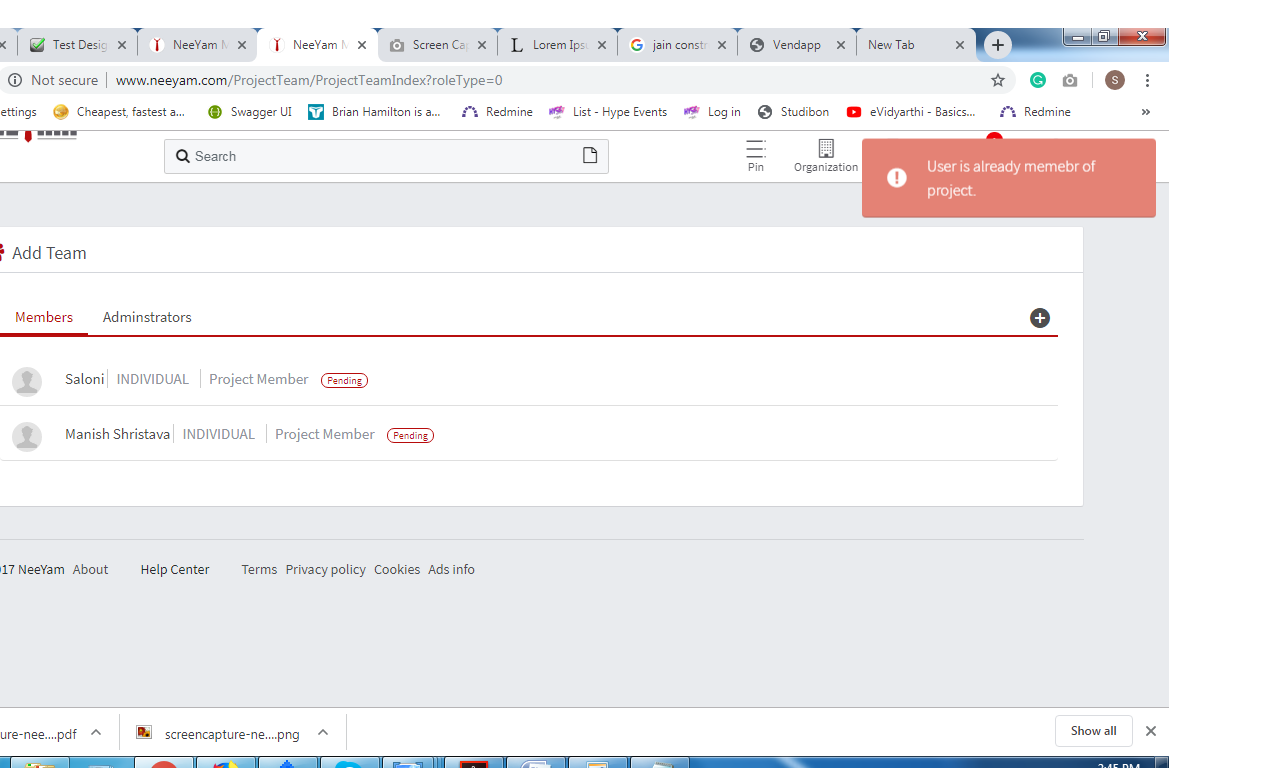The height and width of the screenshot is (768, 1280).
Task: Open a new browser tab with plus button
Action: [x=997, y=45]
